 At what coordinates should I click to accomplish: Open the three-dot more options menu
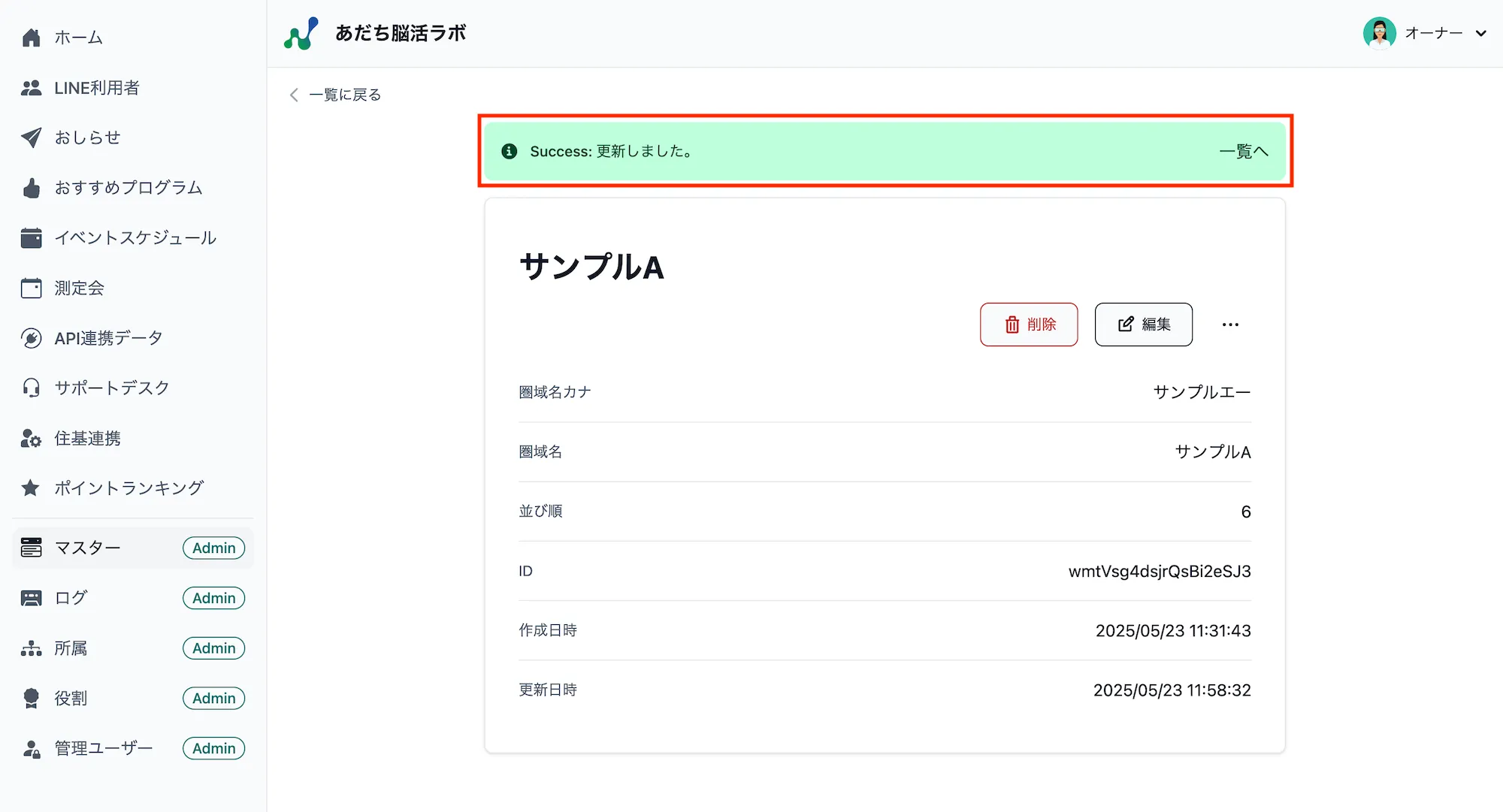[1230, 324]
